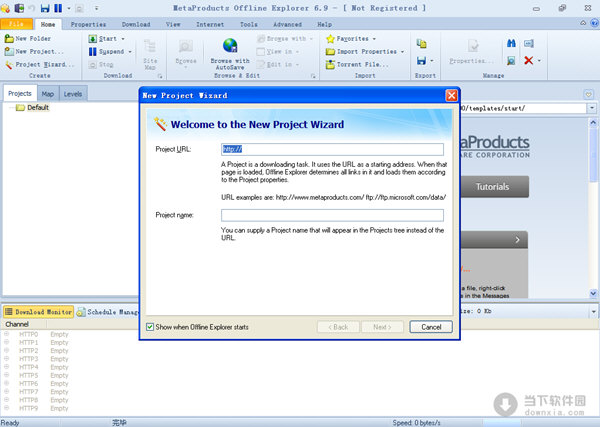600x427 pixels.
Task: Click the Next button in wizard
Action: click(382, 327)
